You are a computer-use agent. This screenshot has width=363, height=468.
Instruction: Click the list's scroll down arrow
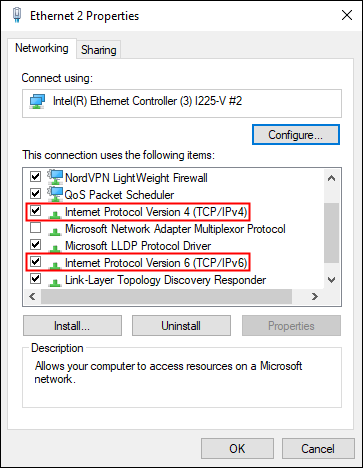tap(331, 280)
